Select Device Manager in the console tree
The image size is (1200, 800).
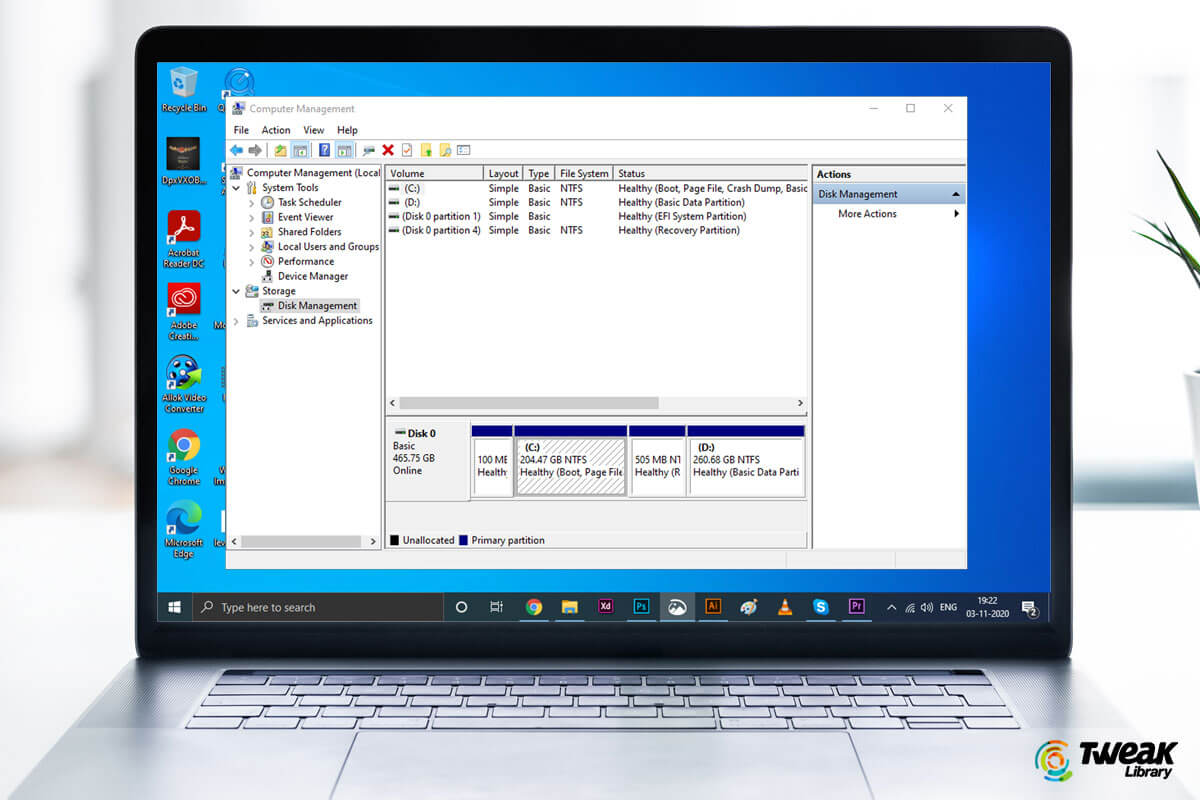tap(312, 275)
